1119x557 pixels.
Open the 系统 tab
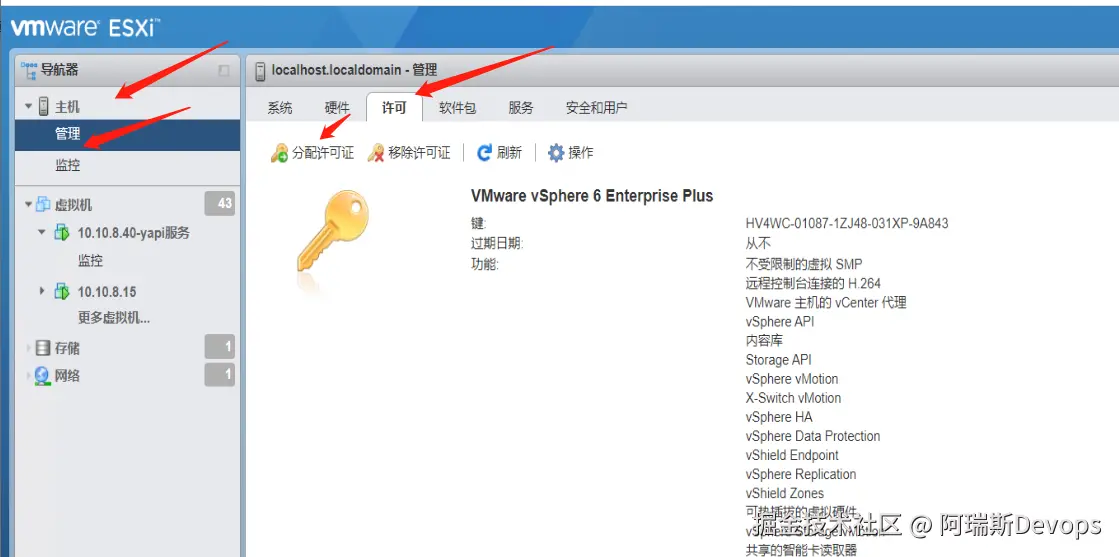coord(280,108)
